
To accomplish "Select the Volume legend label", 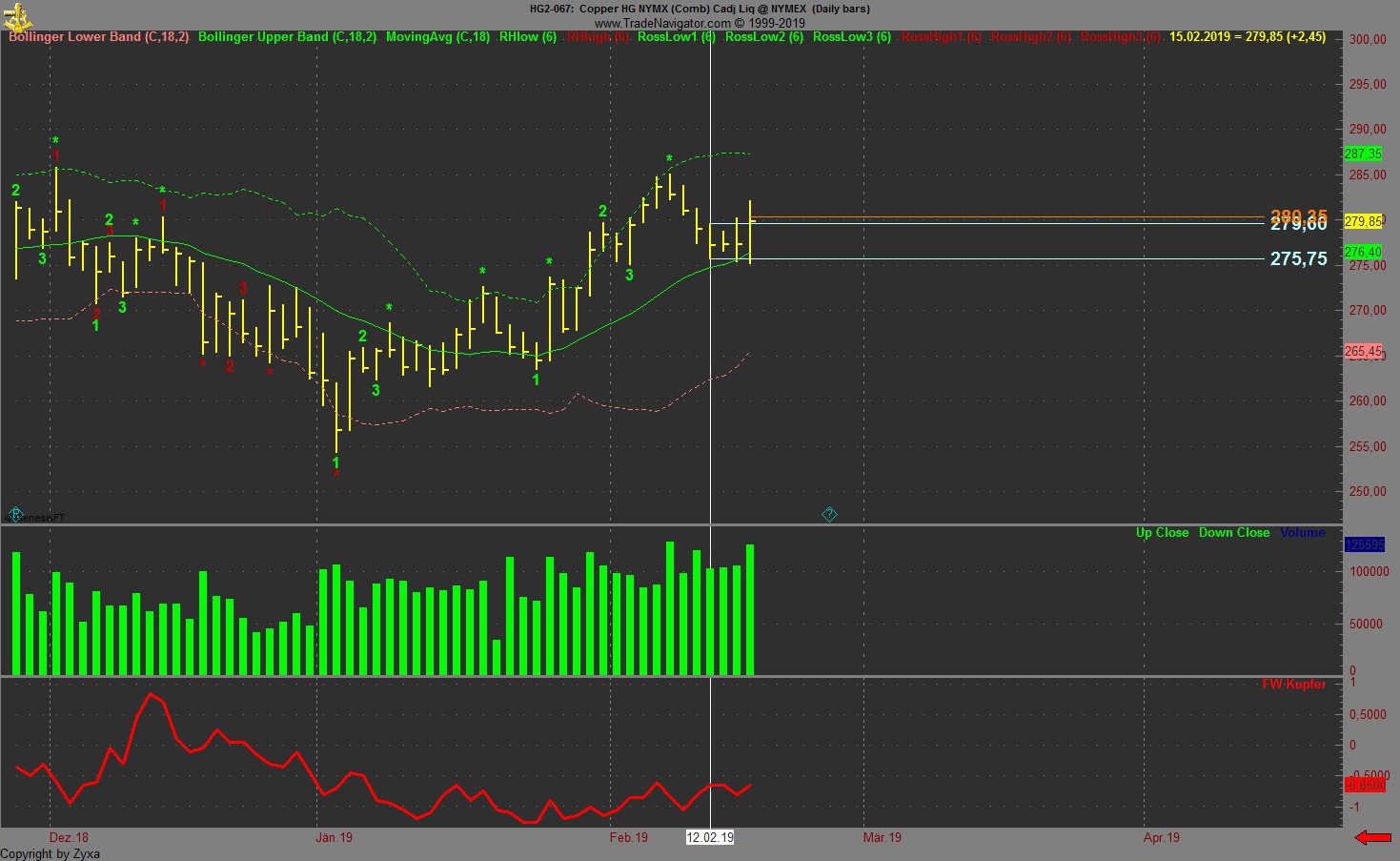I will pyautogui.click(x=1302, y=532).
